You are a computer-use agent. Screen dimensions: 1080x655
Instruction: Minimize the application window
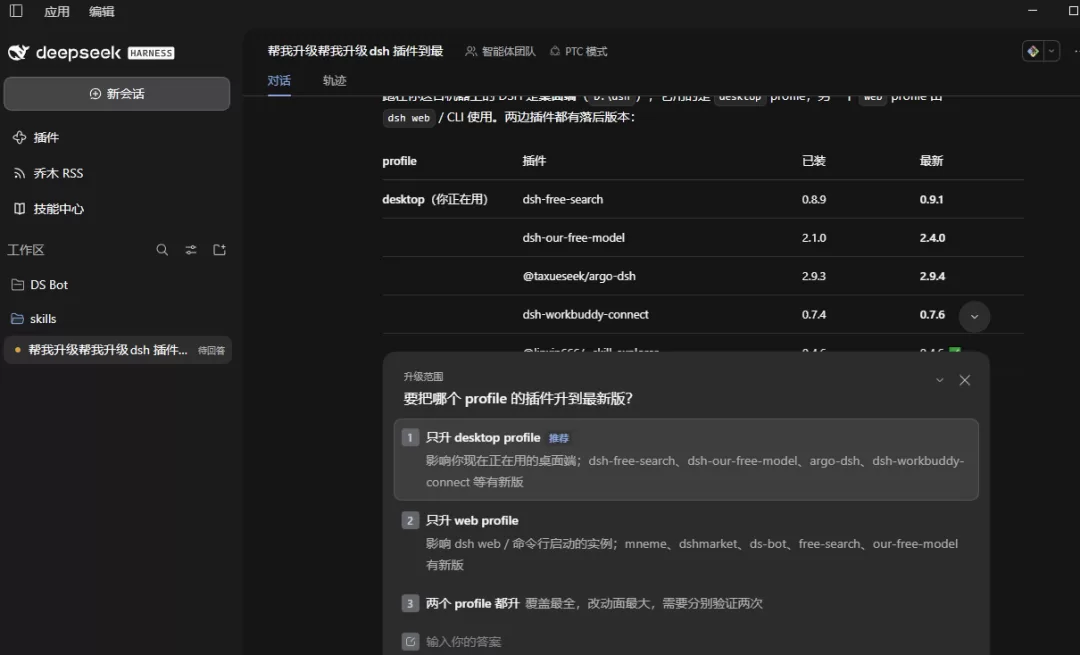tap(1032, 10)
